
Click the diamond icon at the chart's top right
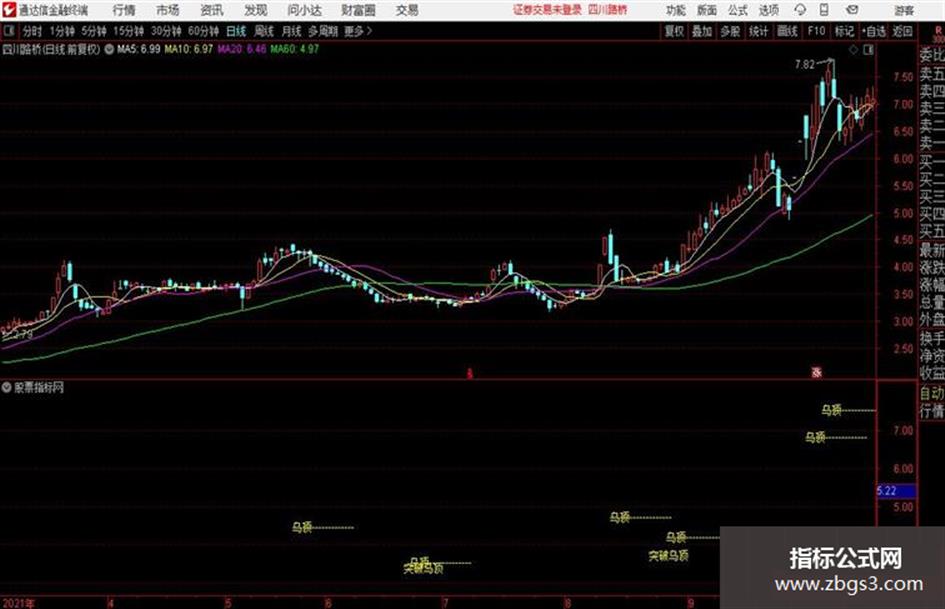(x=853, y=50)
